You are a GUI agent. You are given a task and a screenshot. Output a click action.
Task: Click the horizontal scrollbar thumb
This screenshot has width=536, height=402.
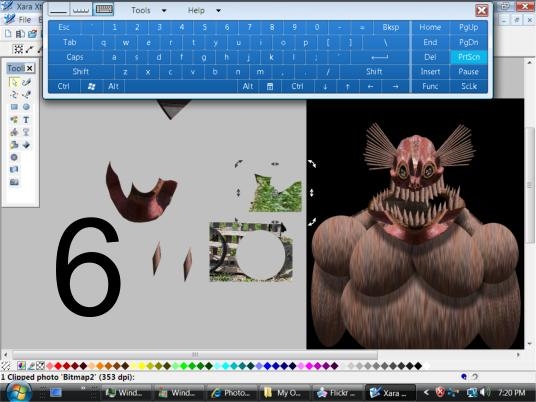pyautogui.click(x=195, y=354)
